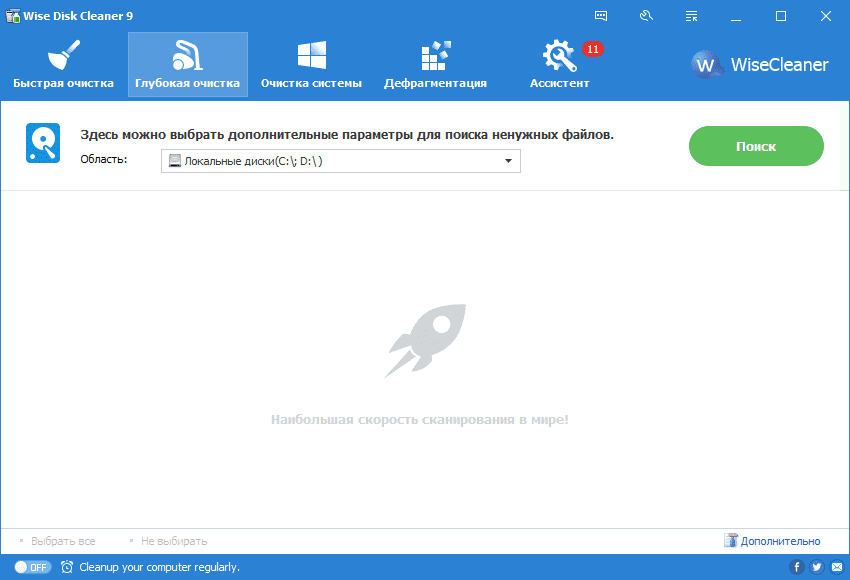Image resolution: width=850 pixels, height=580 pixels.
Task: Go to the Дефрагментация tab
Action: click(x=435, y=64)
